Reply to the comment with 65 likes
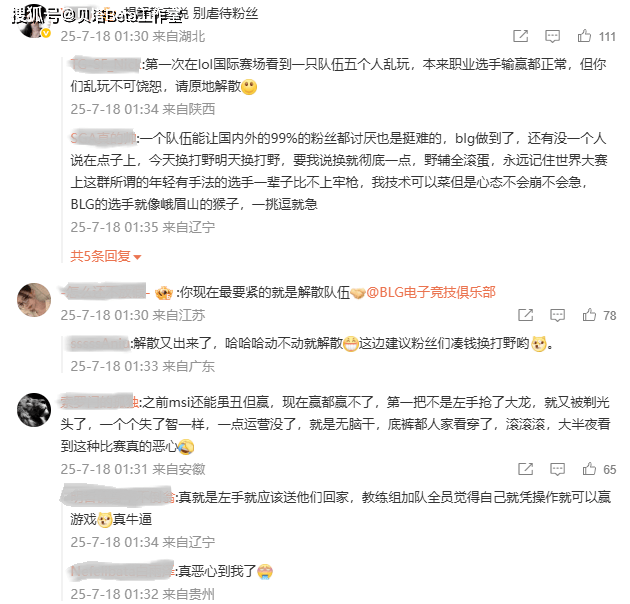 point(557,469)
